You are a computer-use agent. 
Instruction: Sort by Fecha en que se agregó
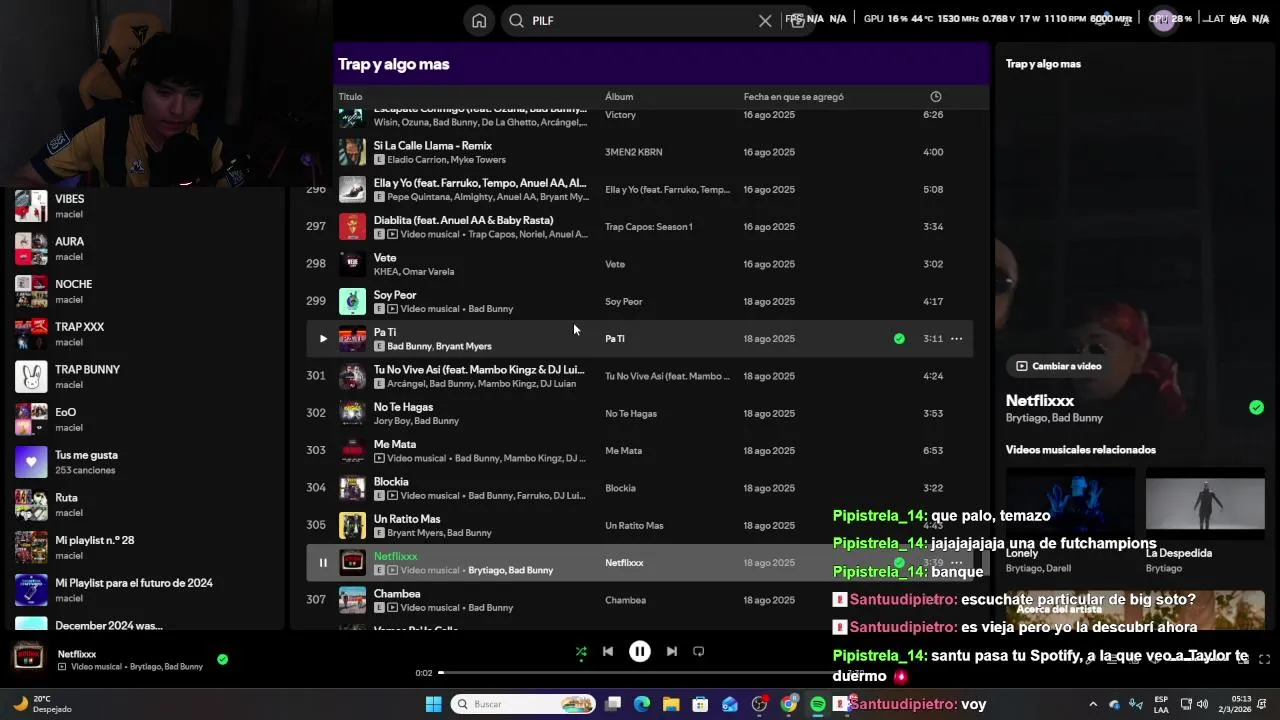coord(793,97)
